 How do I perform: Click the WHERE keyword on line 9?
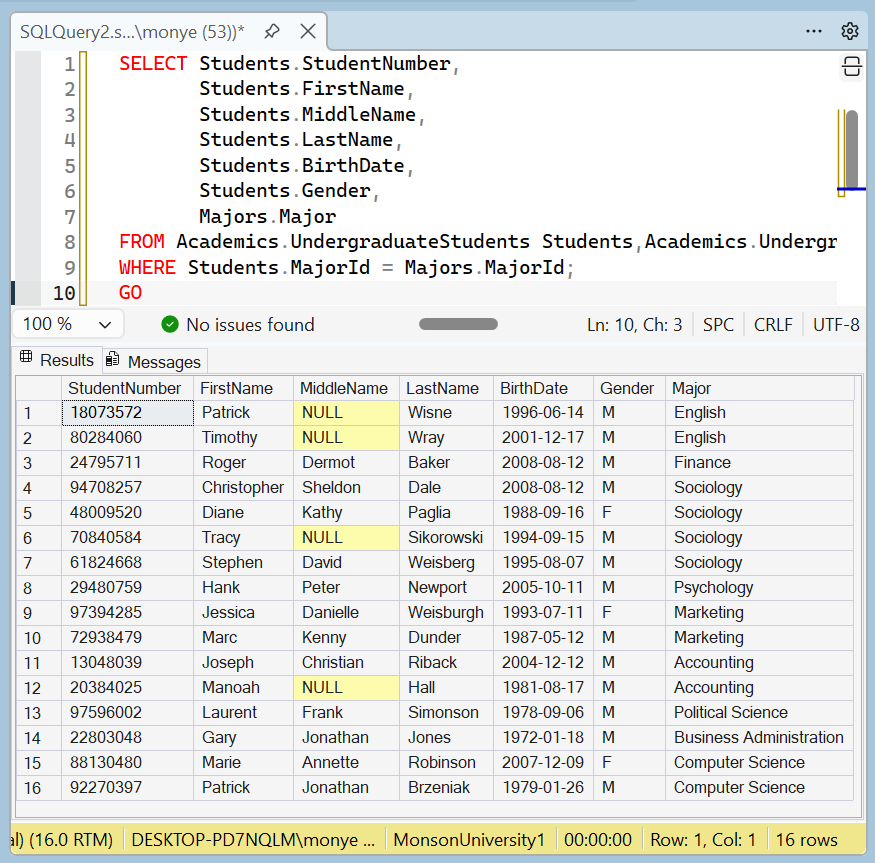[147, 267]
